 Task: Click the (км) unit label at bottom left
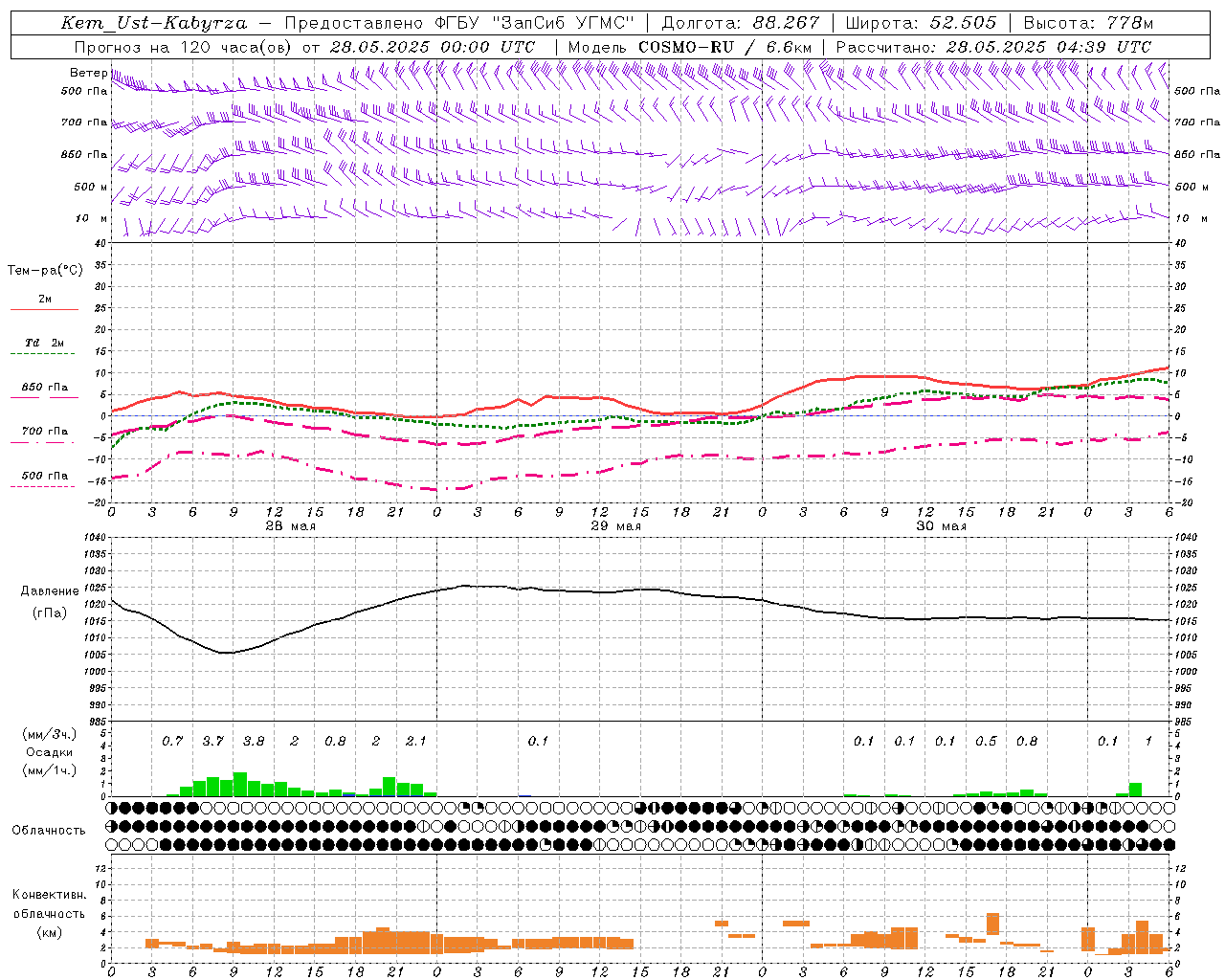coord(49,932)
